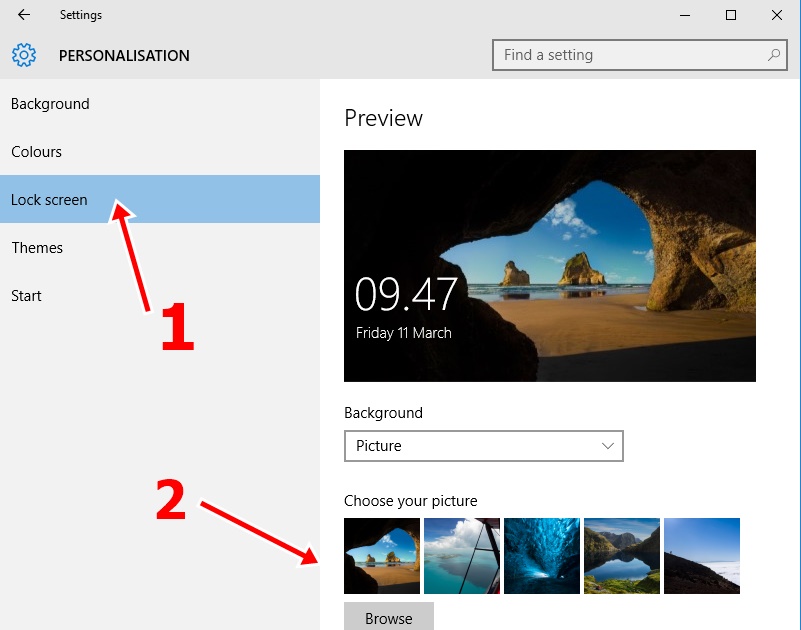Viewport: 801px width, 630px height.
Task: Select the airplane wing picture thumbnail
Action: [462, 556]
